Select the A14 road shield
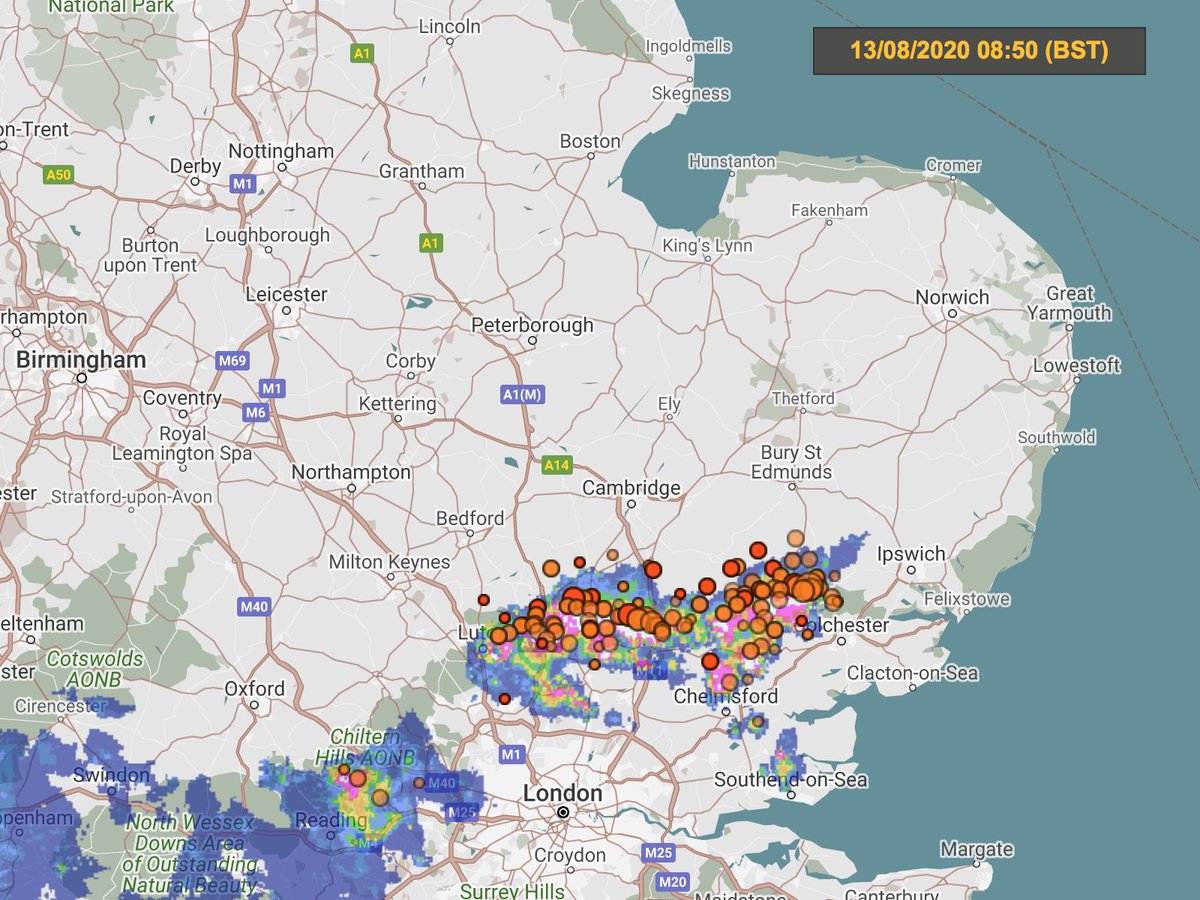Viewport: 1200px width, 900px height. 556,465
